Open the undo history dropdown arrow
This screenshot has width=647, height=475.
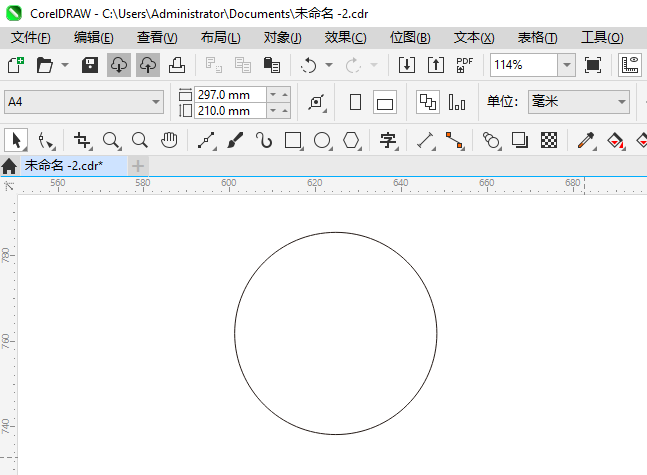pyautogui.click(x=329, y=65)
